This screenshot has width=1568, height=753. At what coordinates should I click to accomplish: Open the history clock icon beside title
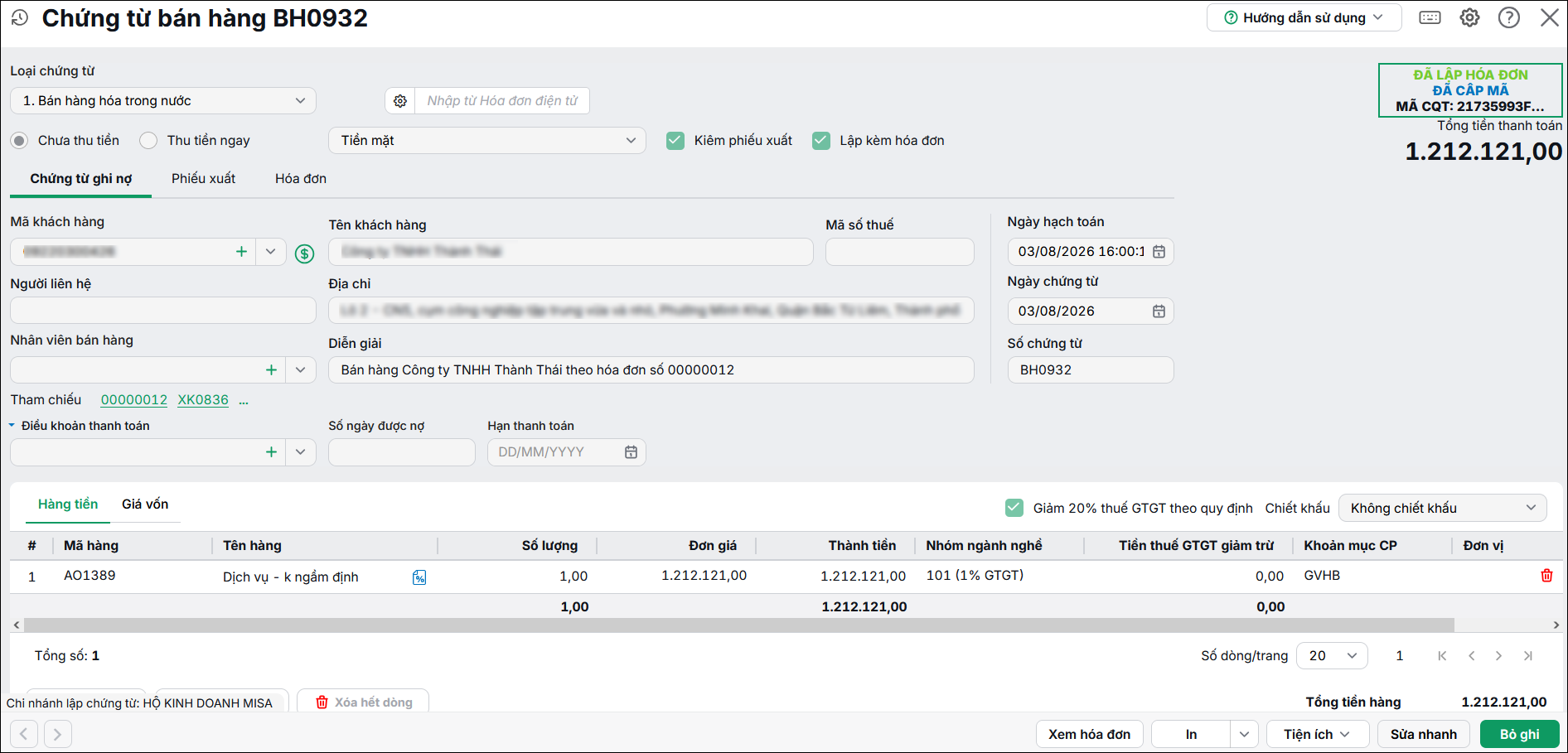pyautogui.click(x=20, y=17)
